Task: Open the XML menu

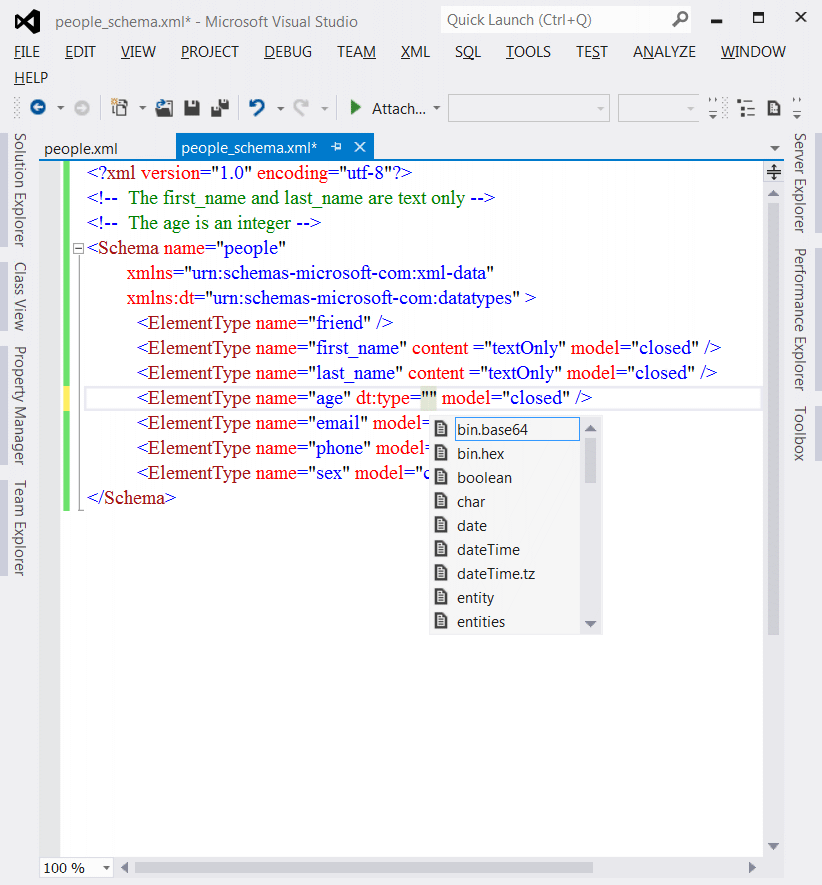Action: click(415, 52)
